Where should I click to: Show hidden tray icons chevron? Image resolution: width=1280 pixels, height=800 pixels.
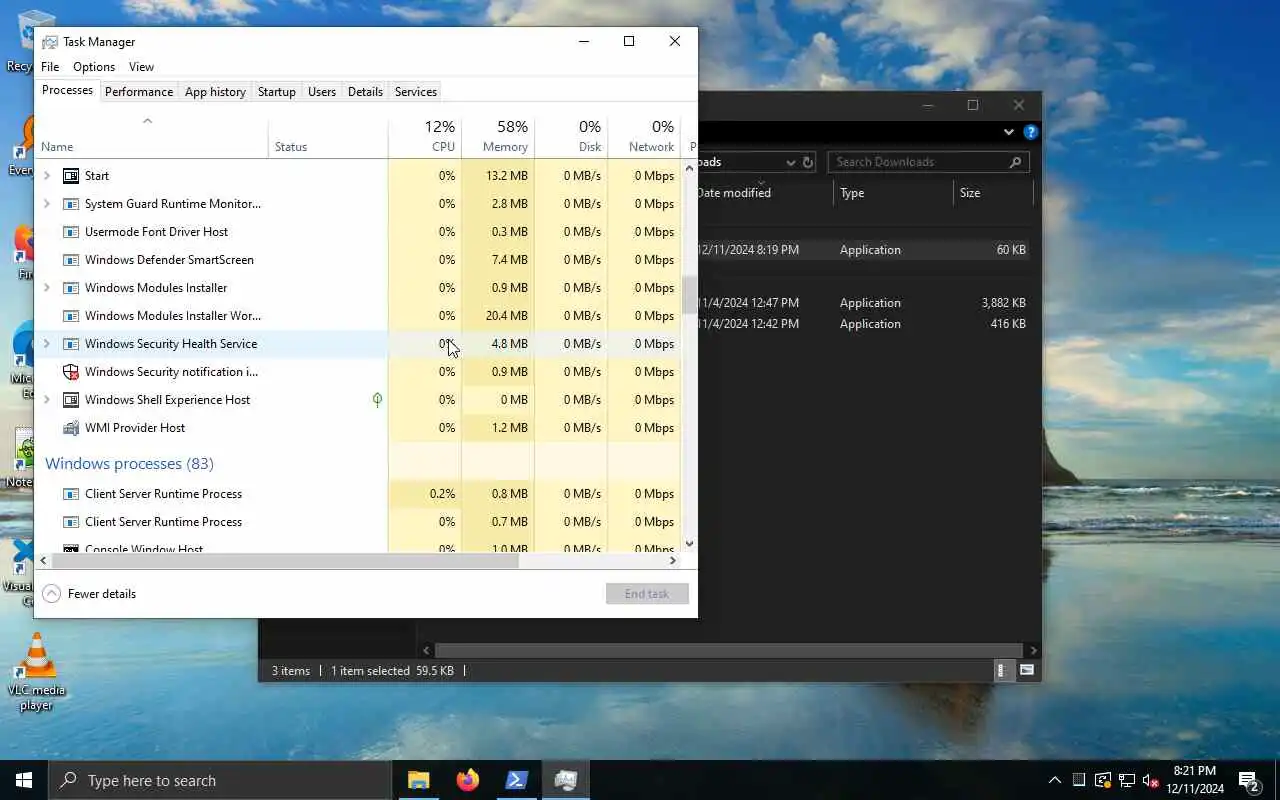tap(1054, 780)
